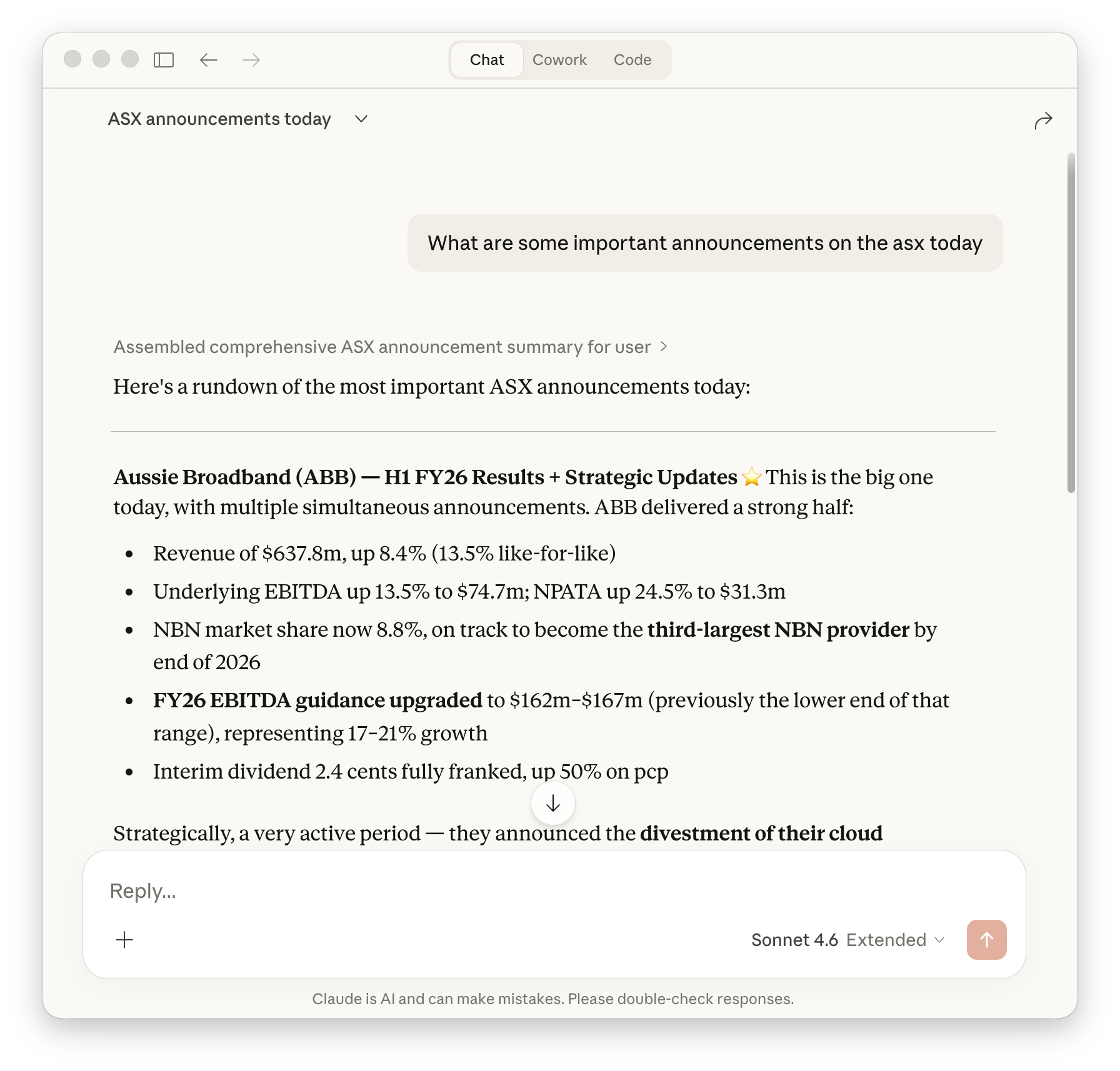The height and width of the screenshot is (1071, 1120).
Task: Send the reply with the arrow button
Action: 986,939
